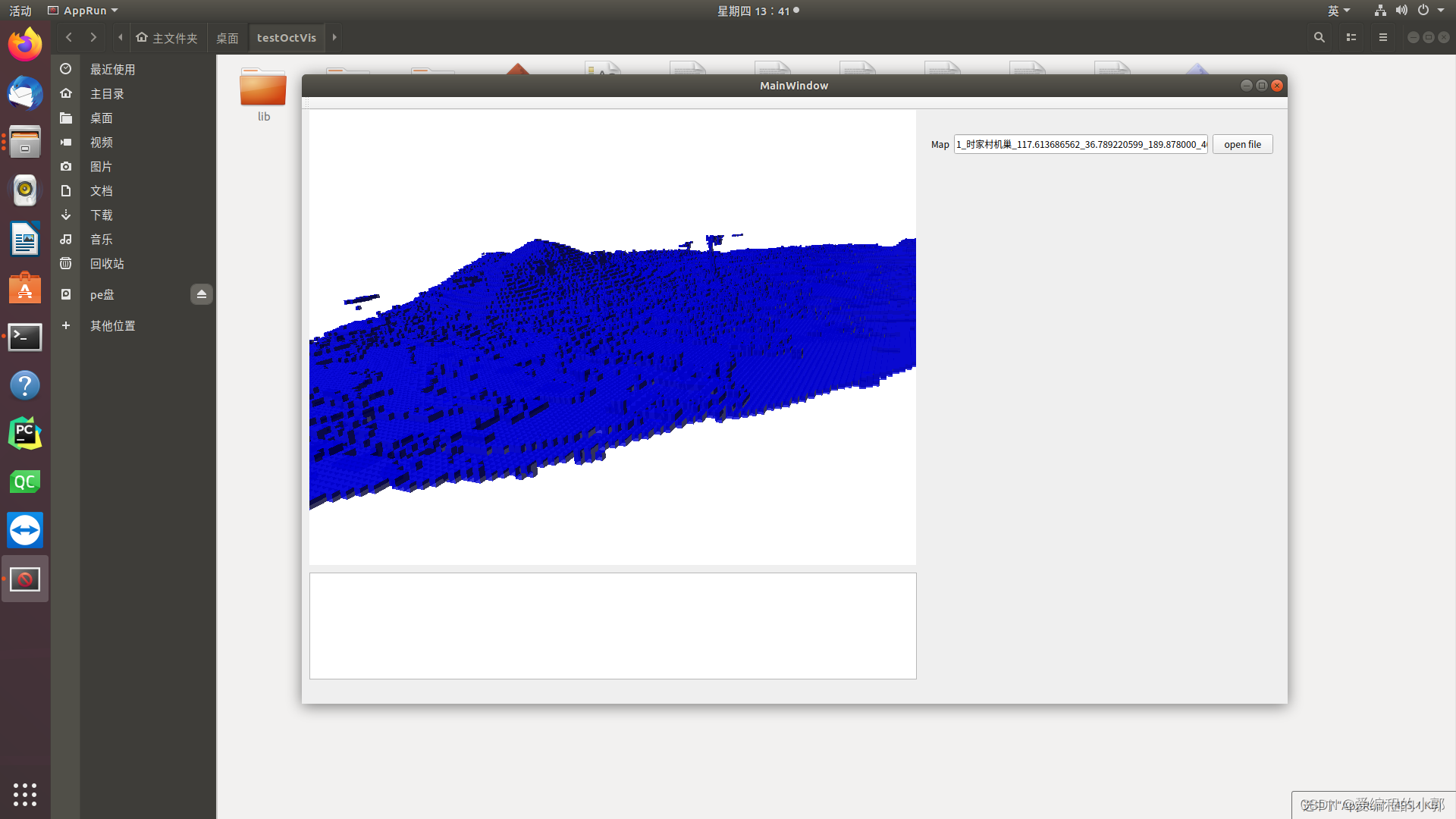Screen dimensions: 1456x819
Task: Open the lib folder
Action: [263, 91]
